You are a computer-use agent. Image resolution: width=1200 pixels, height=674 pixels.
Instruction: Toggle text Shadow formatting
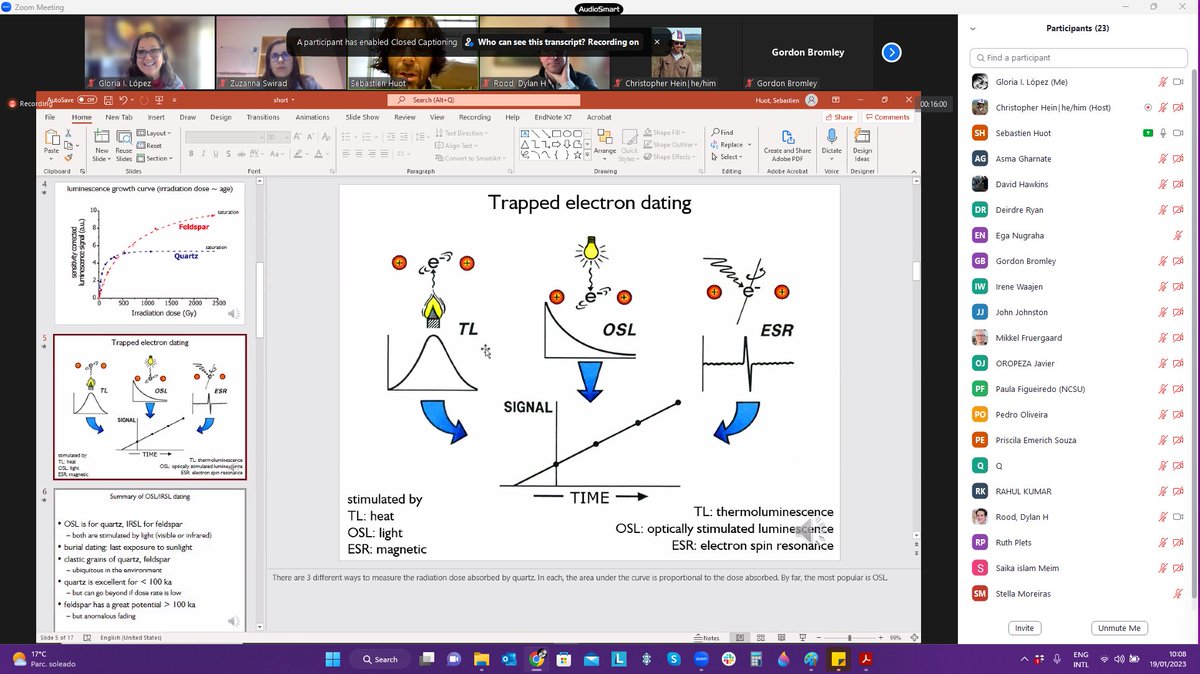228,153
